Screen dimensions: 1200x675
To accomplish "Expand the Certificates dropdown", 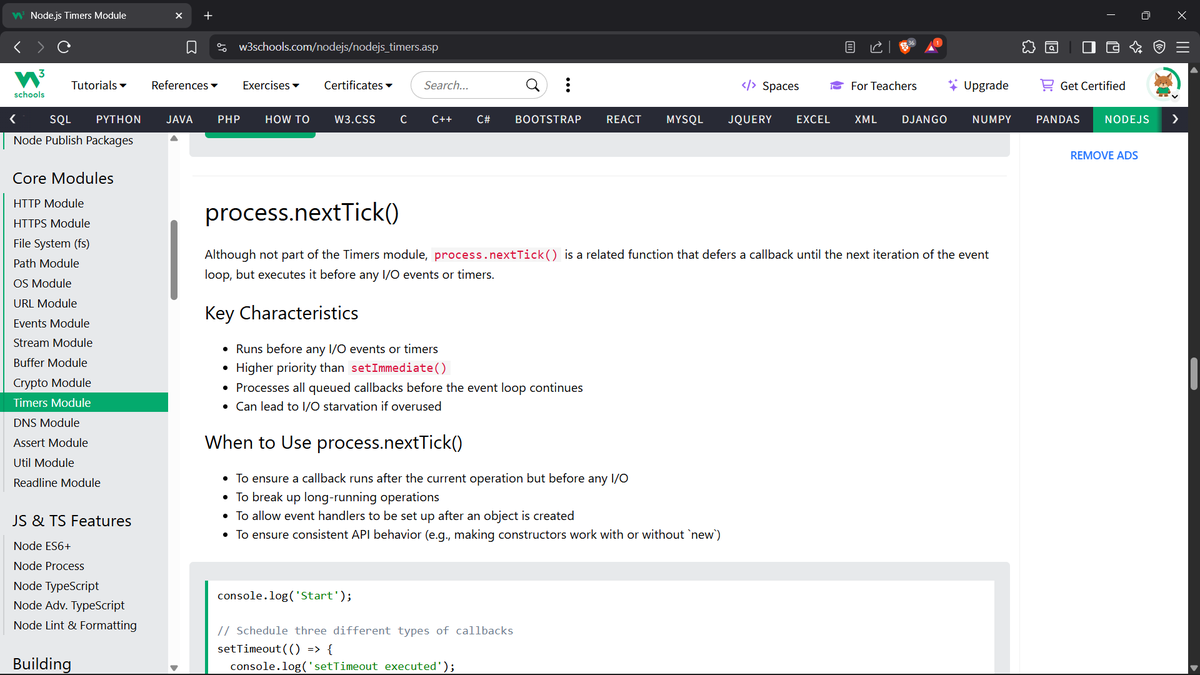I will [358, 85].
